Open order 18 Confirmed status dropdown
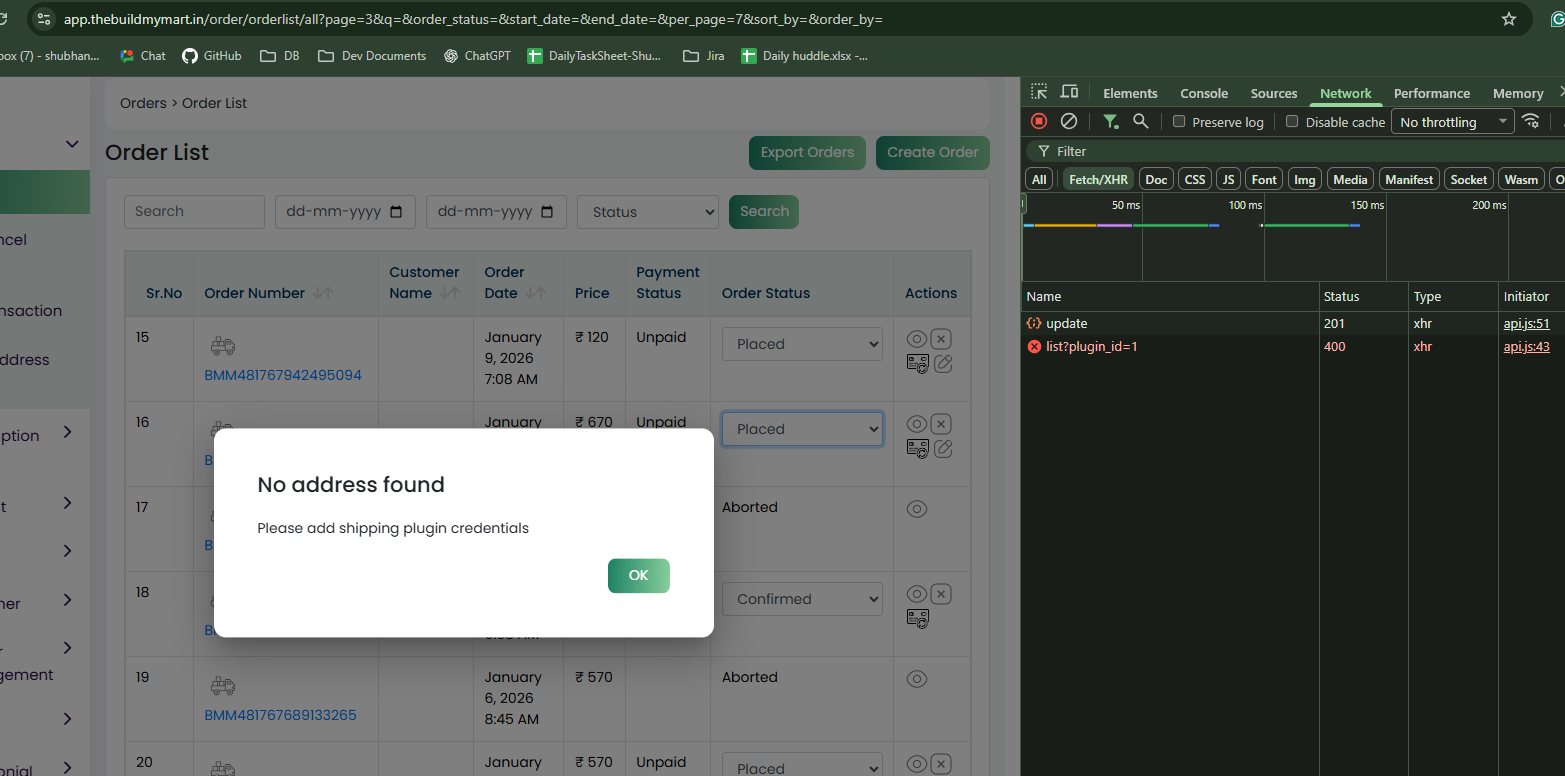 click(x=802, y=599)
